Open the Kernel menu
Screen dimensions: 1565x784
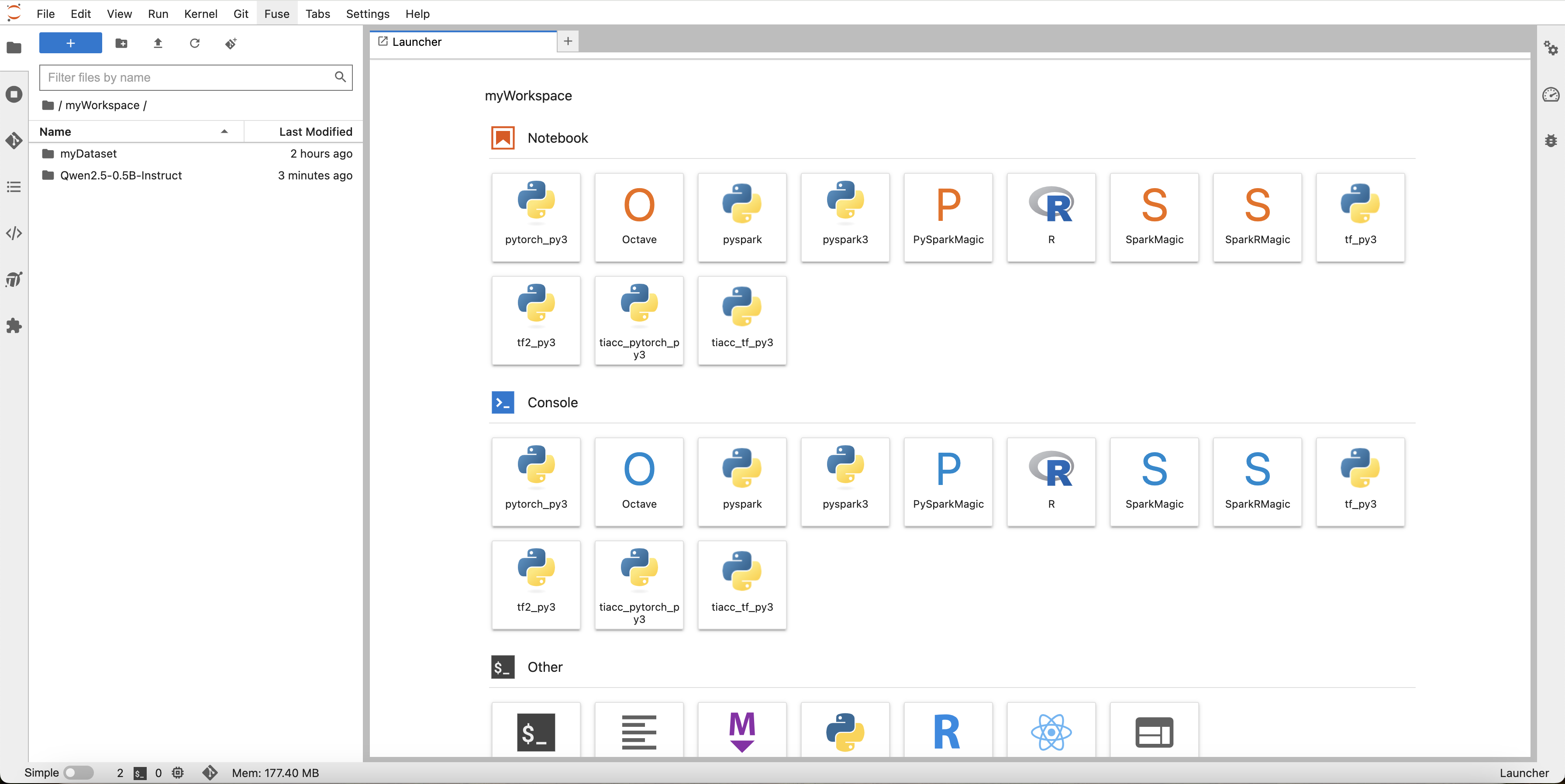[200, 14]
